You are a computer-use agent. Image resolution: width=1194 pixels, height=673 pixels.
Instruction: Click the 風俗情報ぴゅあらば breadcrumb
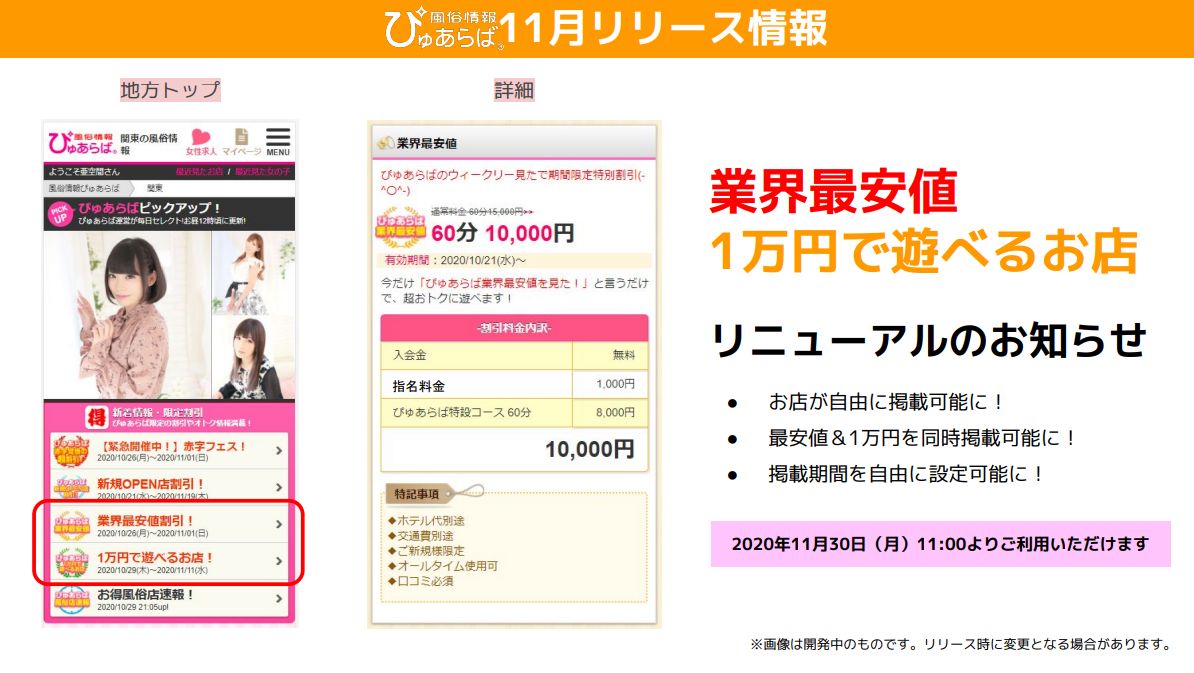[x=84, y=188]
